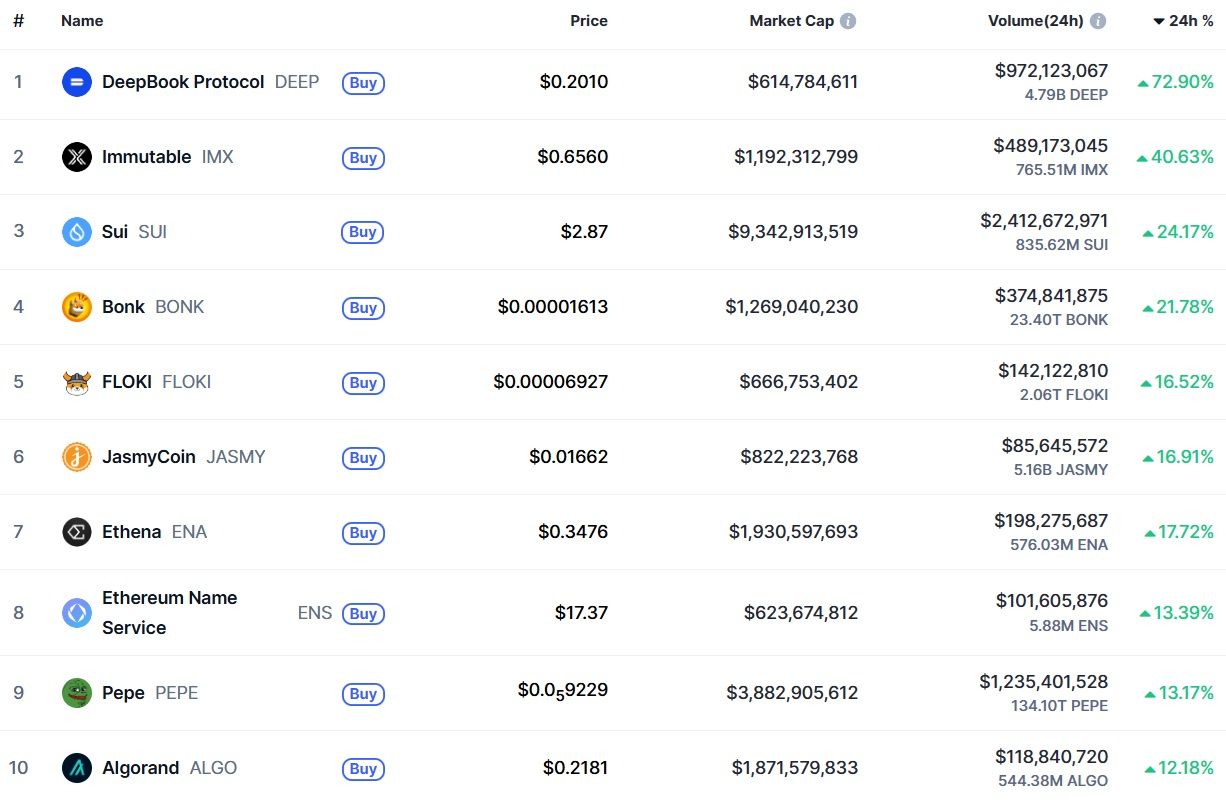
Task: Click the Immutable IMX coin logo
Action: [77, 157]
